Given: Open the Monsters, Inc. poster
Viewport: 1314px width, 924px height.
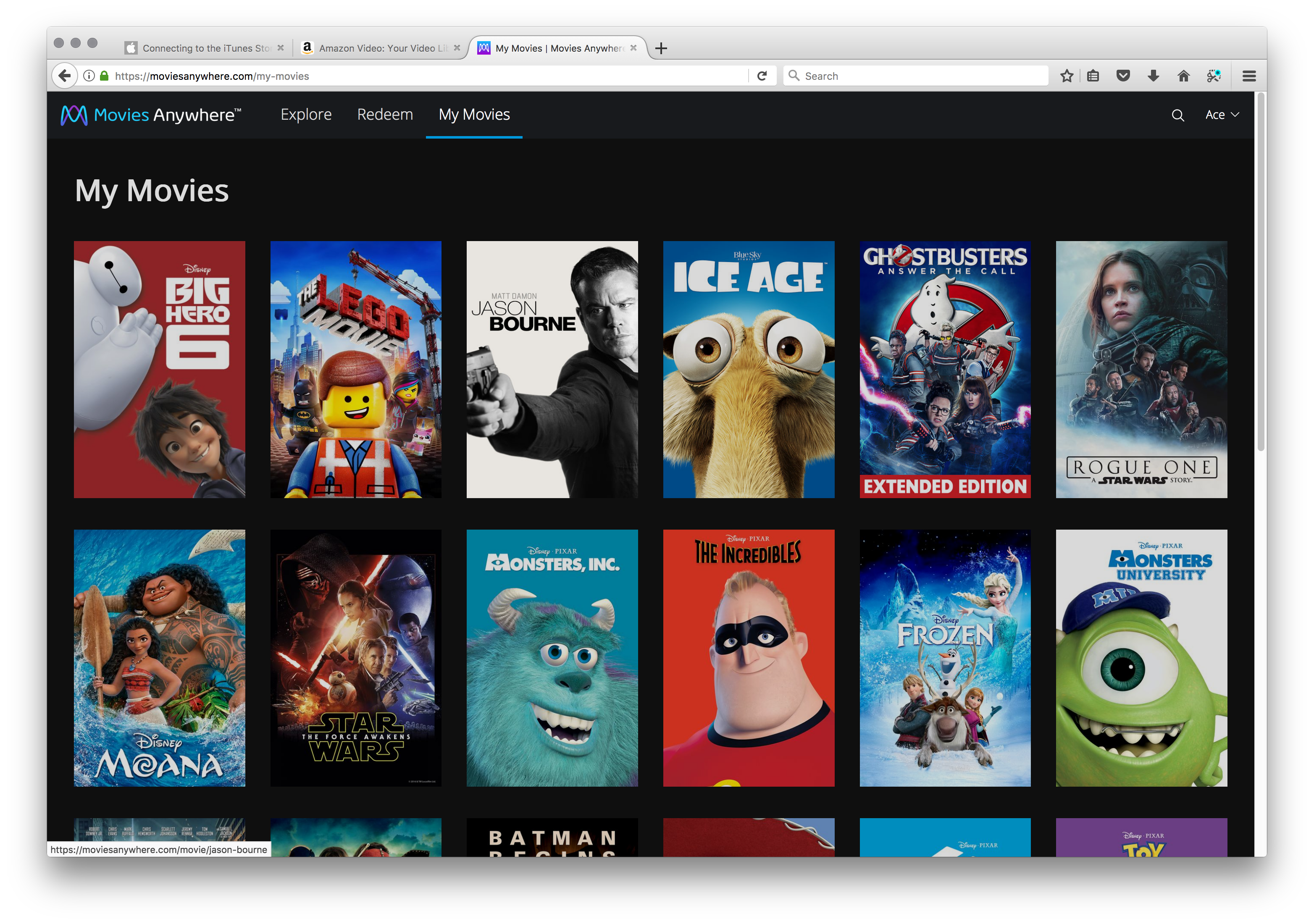Looking at the screenshot, I should point(552,658).
